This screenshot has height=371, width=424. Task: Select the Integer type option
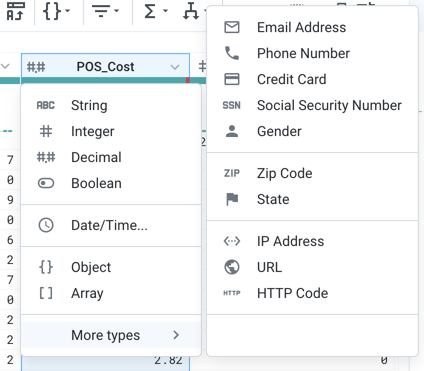pyautogui.click(x=111, y=131)
